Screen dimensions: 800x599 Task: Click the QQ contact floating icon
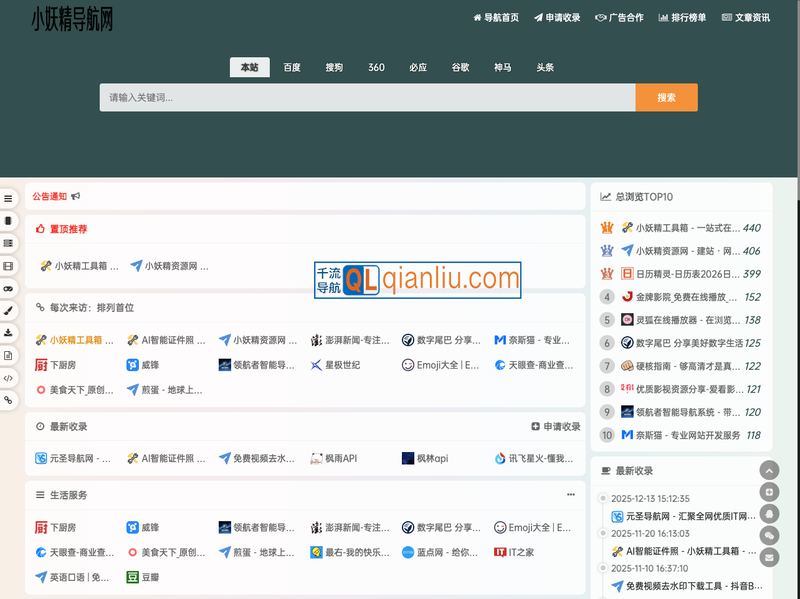pyautogui.click(x=769, y=512)
